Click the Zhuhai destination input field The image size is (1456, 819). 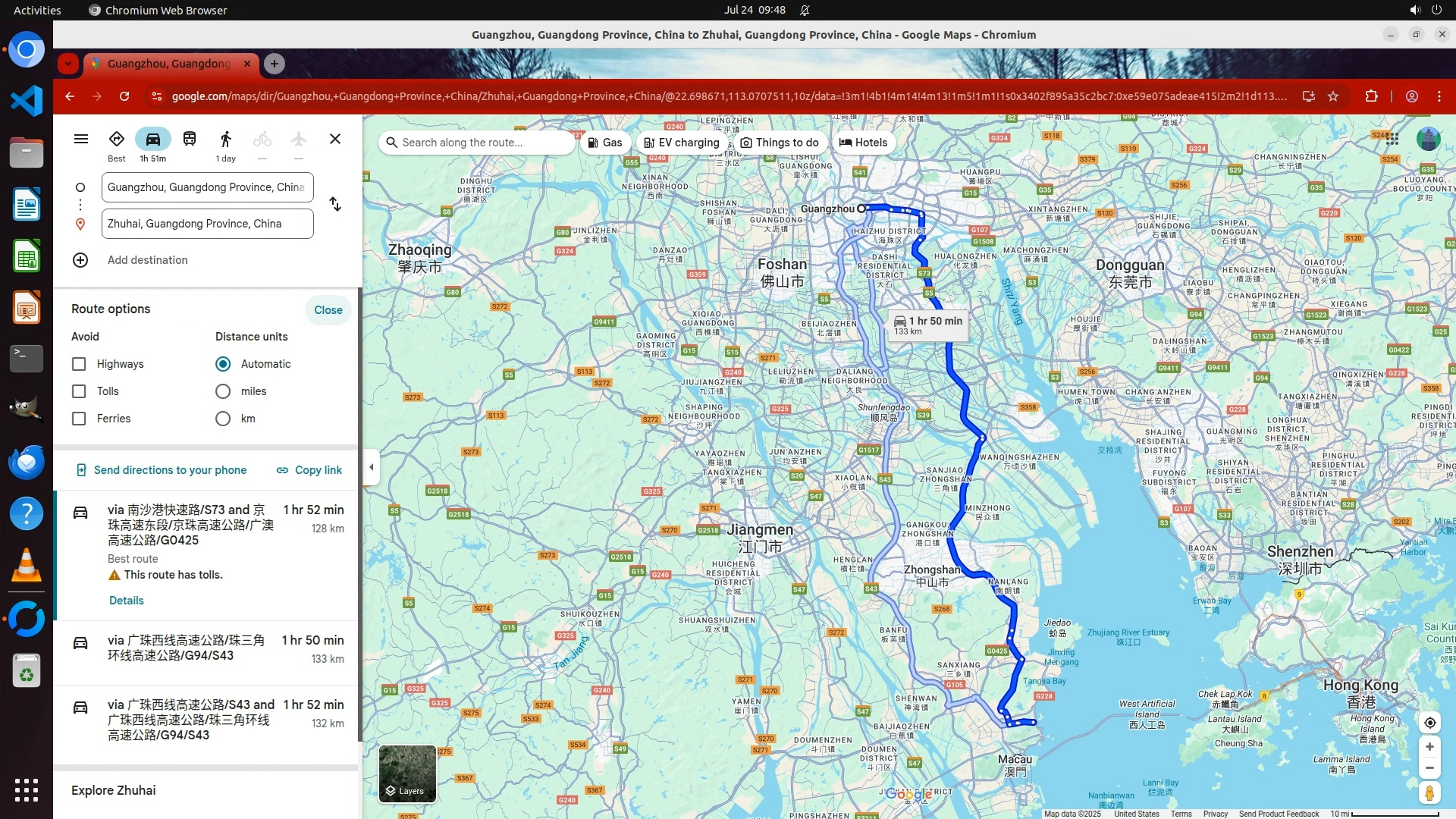[x=207, y=224]
